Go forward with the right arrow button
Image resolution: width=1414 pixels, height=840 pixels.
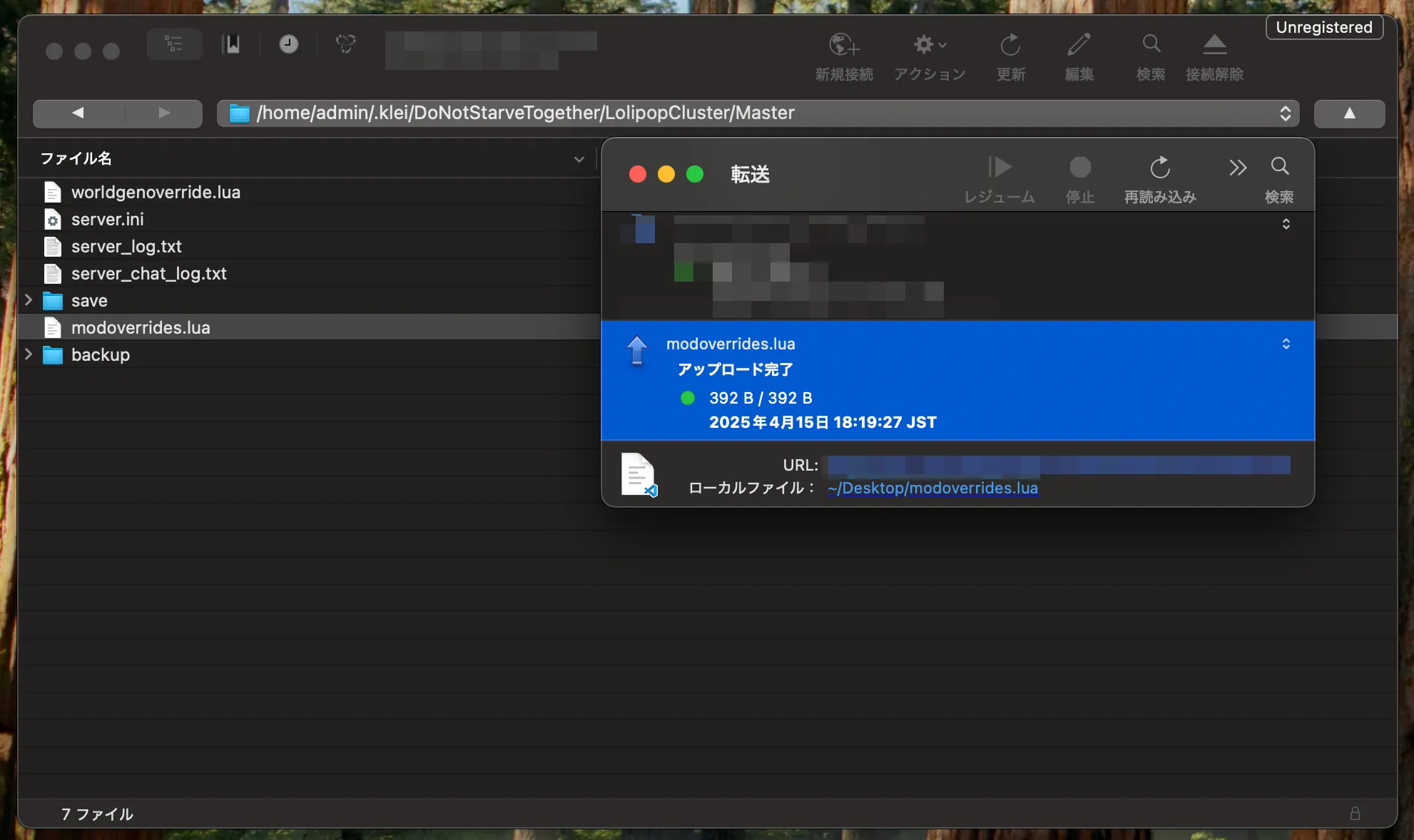pyautogui.click(x=163, y=113)
